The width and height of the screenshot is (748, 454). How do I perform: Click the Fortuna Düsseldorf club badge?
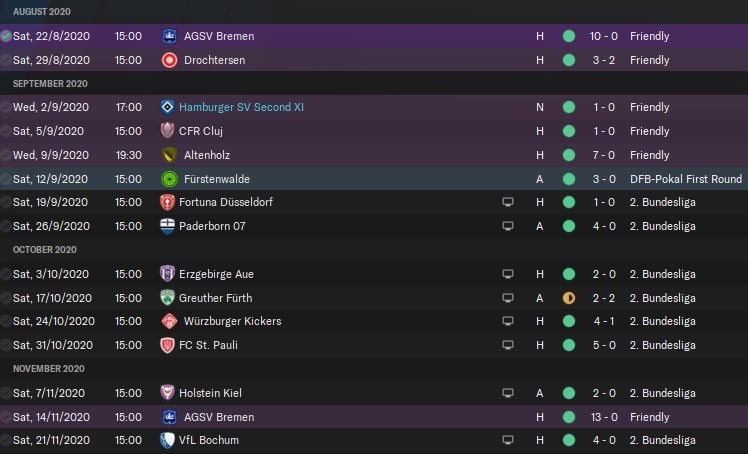pyautogui.click(x=168, y=202)
